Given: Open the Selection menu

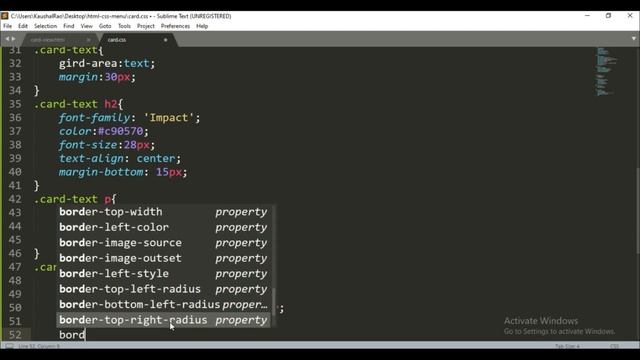Looking at the screenshot, I should tap(45, 26).
